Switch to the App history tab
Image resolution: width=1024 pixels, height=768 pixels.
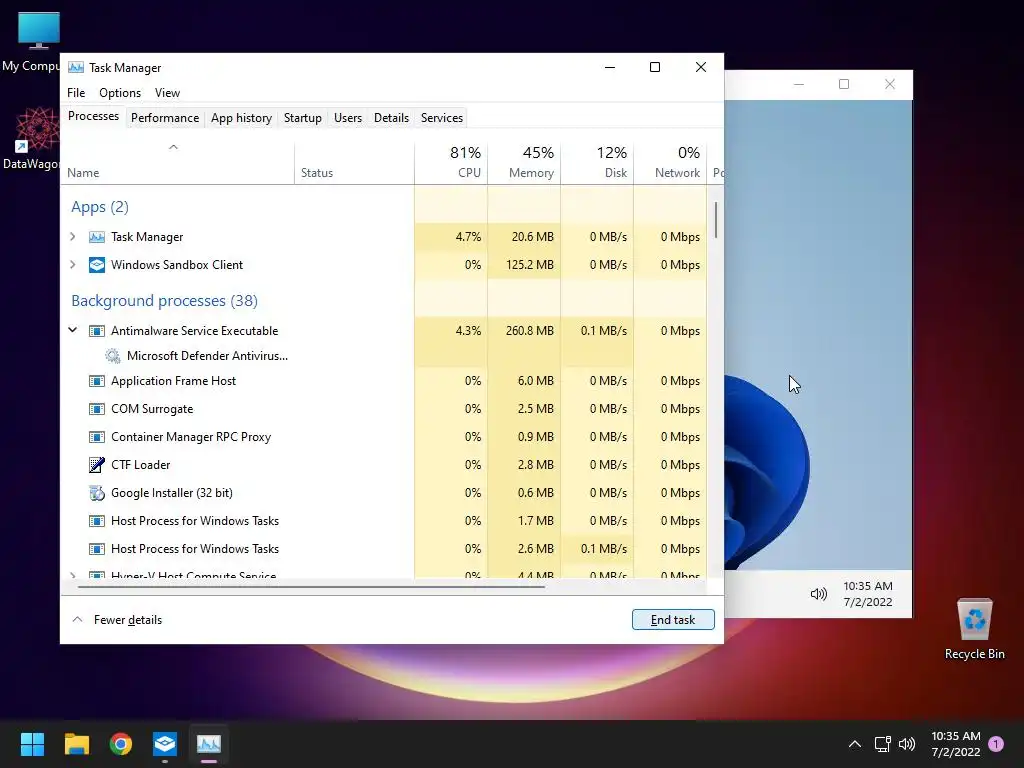pyautogui.click(x=241, y=118)
